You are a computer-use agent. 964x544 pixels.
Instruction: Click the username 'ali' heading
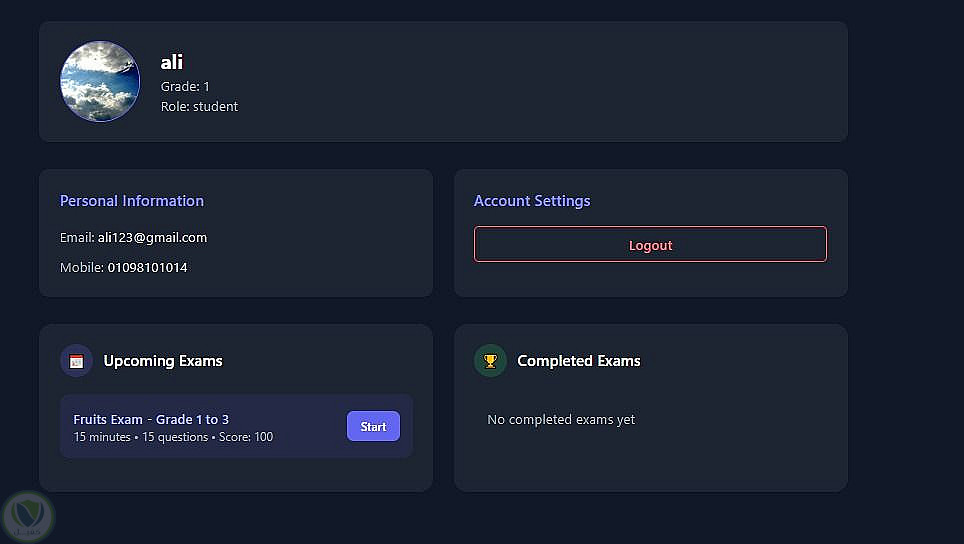[172, 62]
